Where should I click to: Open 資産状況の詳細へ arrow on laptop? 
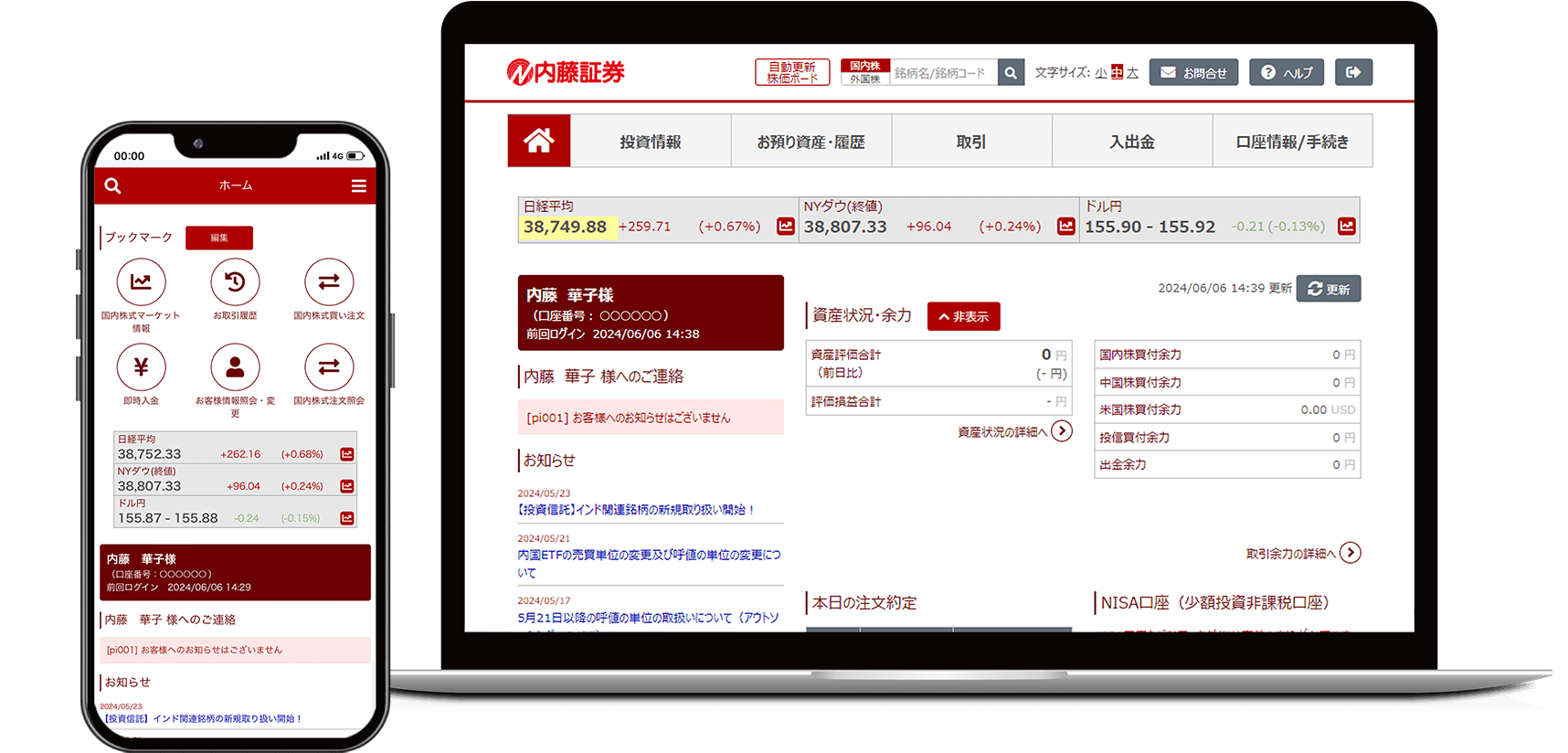coord(1062,431)
